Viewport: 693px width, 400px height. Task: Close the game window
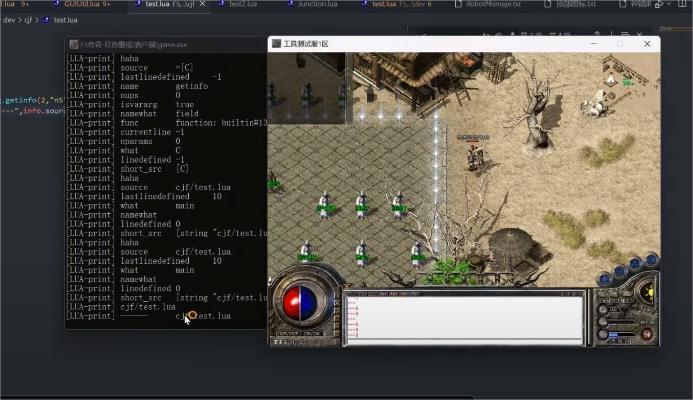point(647,44)
